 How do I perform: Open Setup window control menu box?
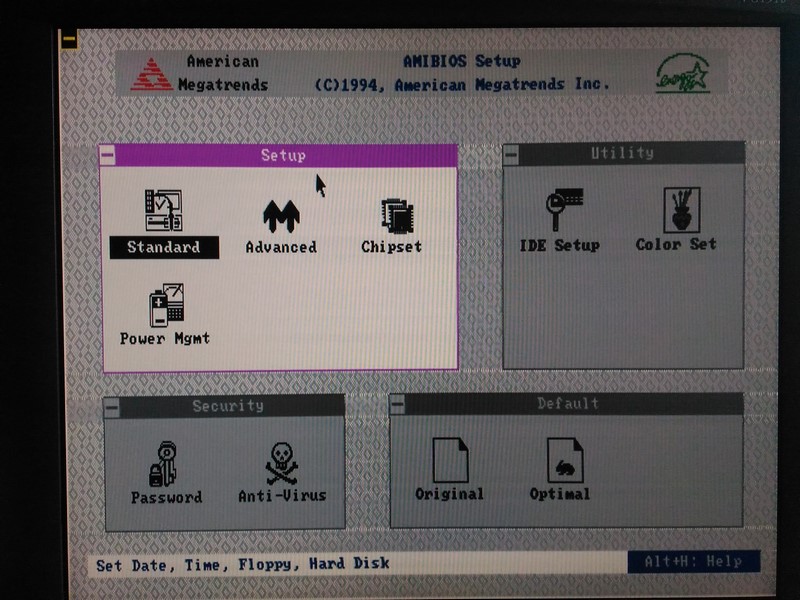pyautogui.click(x=108, y=155)
